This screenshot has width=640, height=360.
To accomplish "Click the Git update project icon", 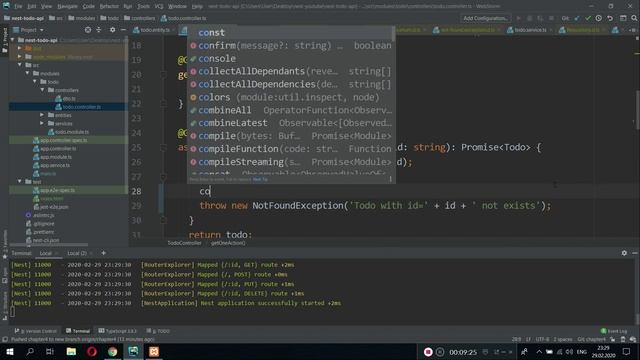I will (577, 18).
